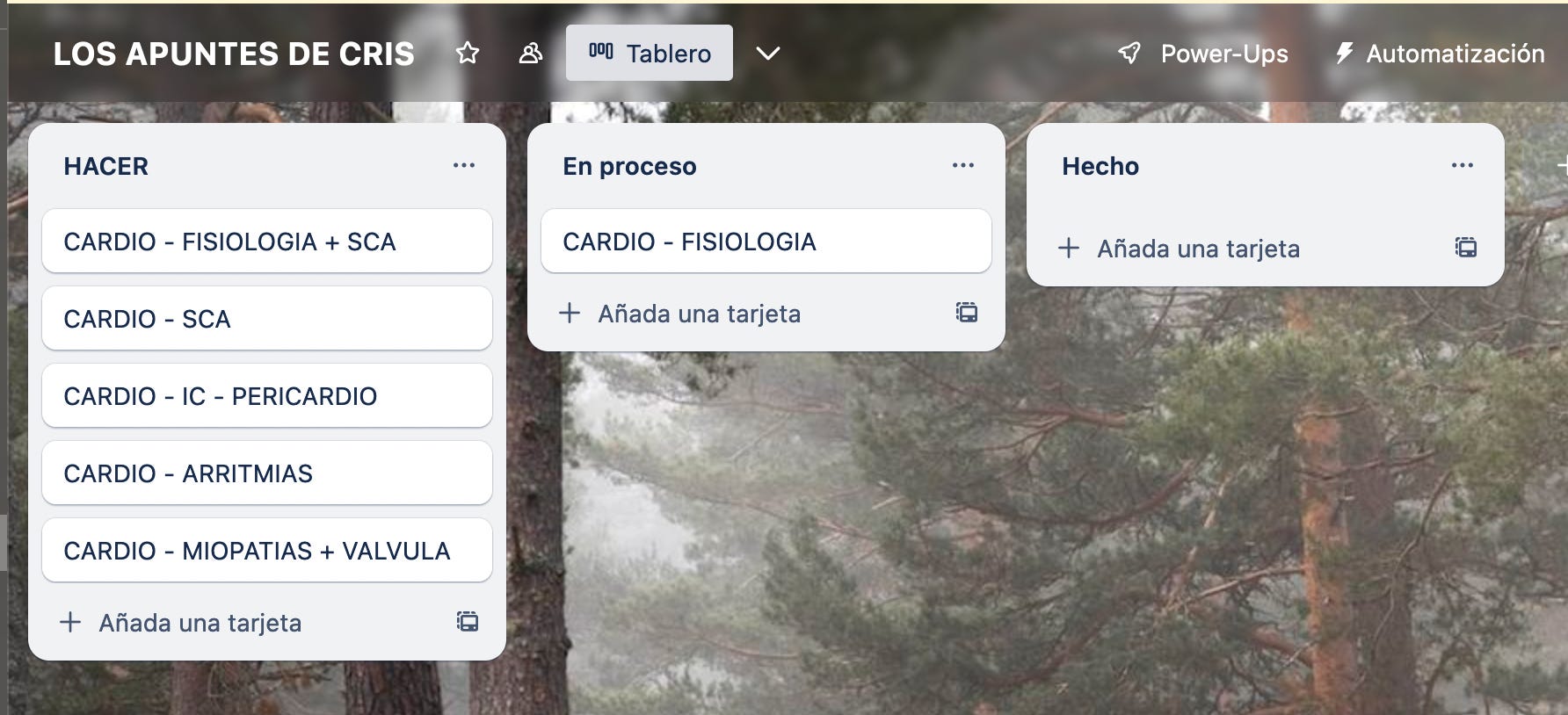Open the board visibility people icon
The height and width of the screenshot is (715, 1568).
531,54
